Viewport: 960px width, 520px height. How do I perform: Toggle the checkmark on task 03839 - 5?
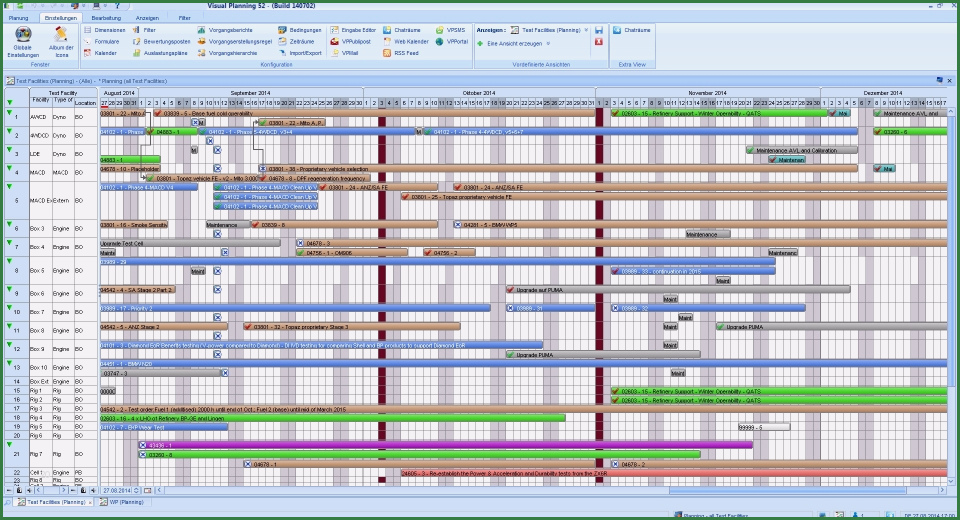coord(158,114)
